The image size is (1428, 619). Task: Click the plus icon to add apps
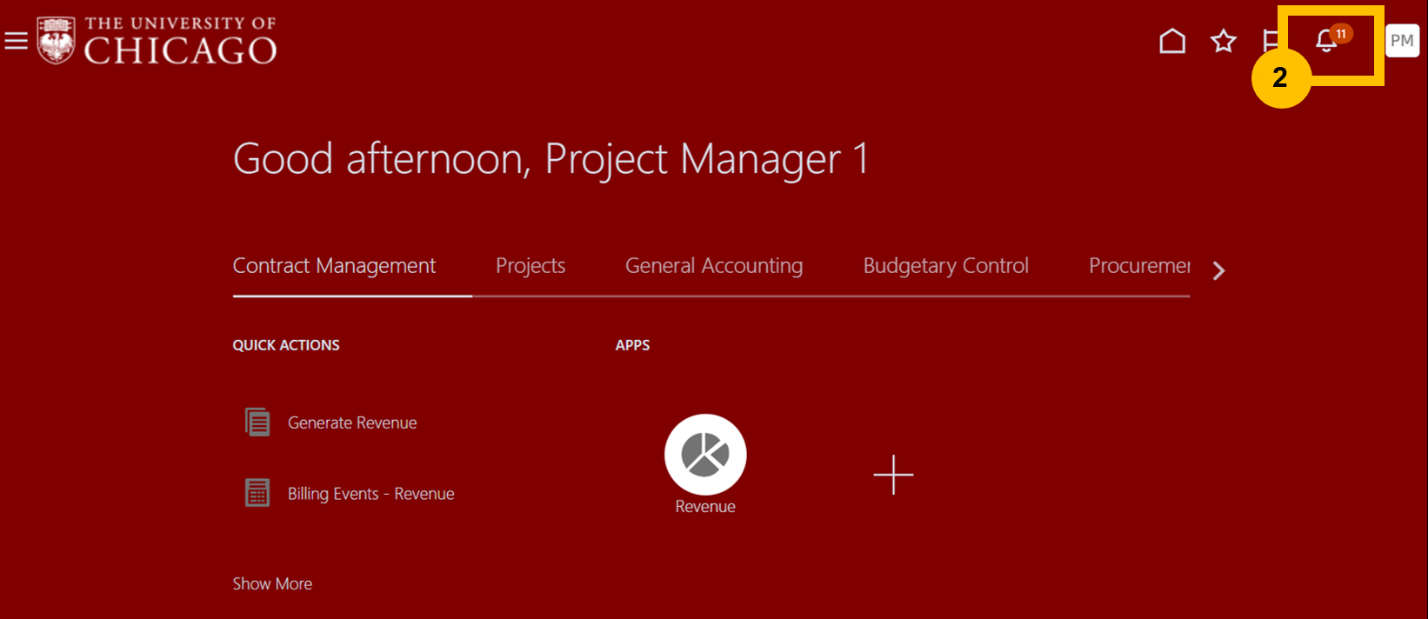893,475
